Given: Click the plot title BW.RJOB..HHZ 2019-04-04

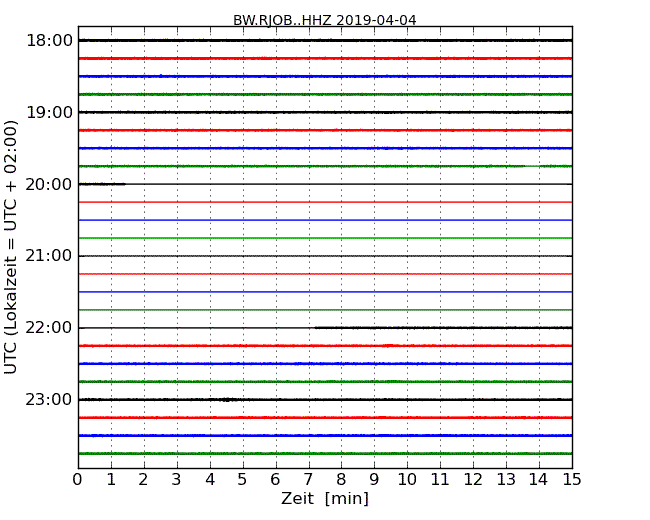Looking at the screenshot, I should point(325,20).
